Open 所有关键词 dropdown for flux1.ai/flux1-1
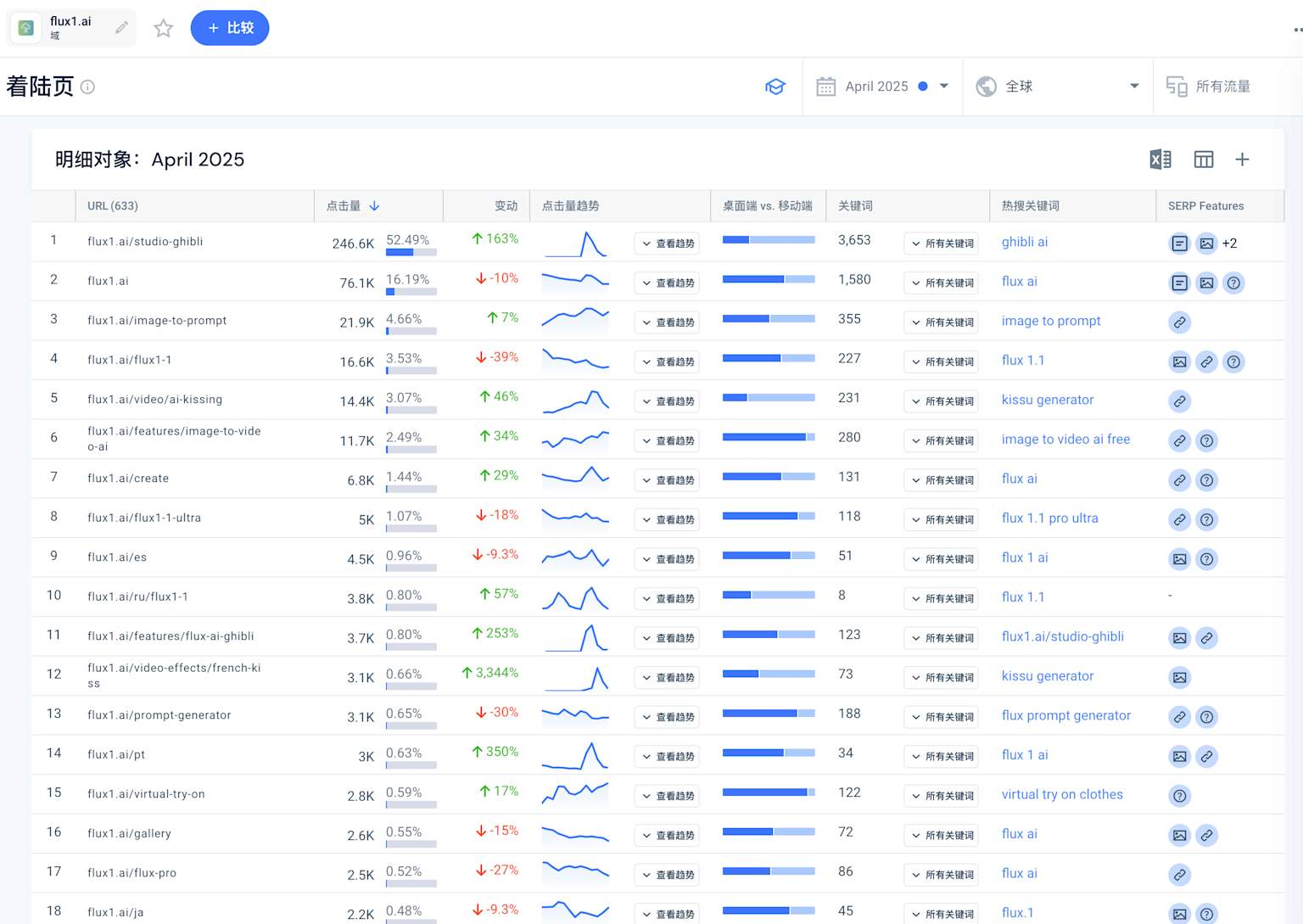 (941, 361)
